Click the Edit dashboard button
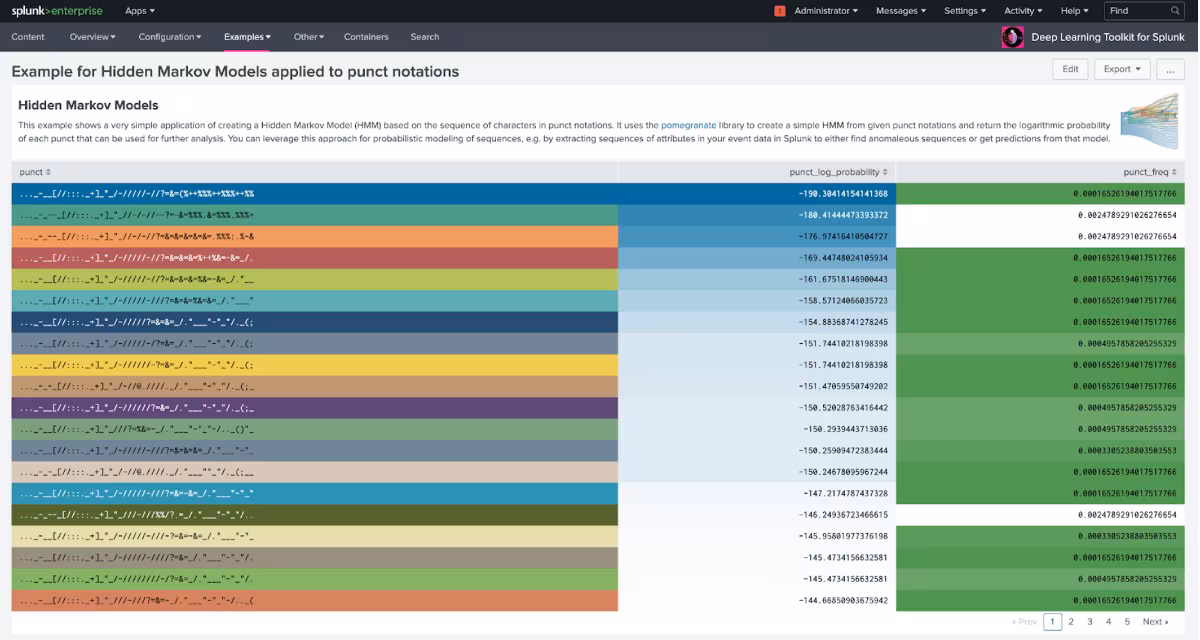This screenshot has width=1200, height=640. 1070,69
